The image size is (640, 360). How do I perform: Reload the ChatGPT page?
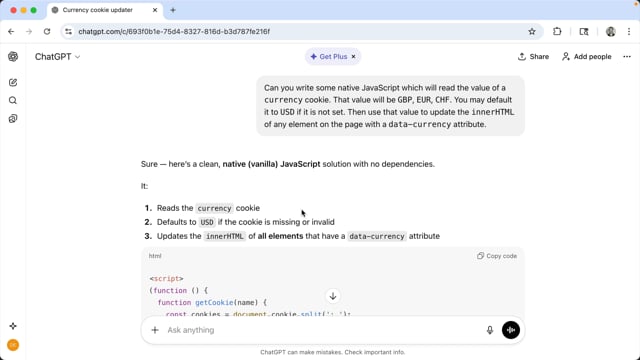47,31
